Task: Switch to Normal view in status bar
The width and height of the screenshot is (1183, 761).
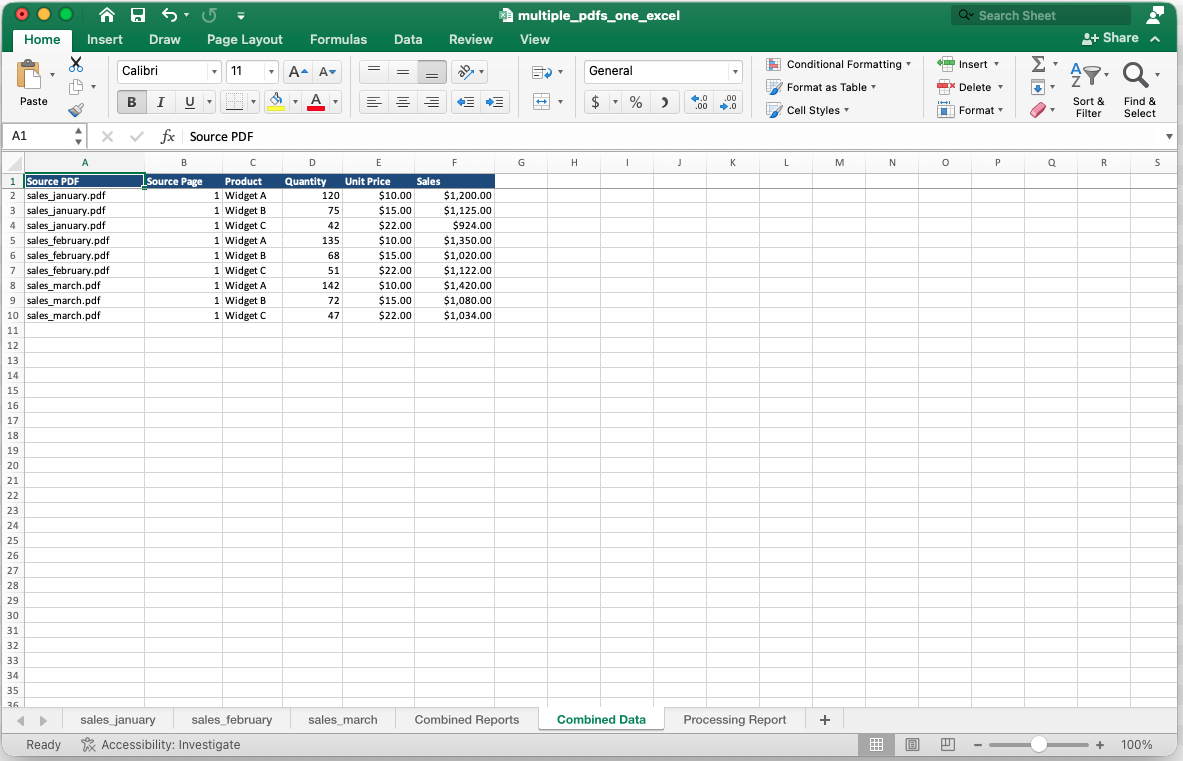Action: [x=877, y=744]
